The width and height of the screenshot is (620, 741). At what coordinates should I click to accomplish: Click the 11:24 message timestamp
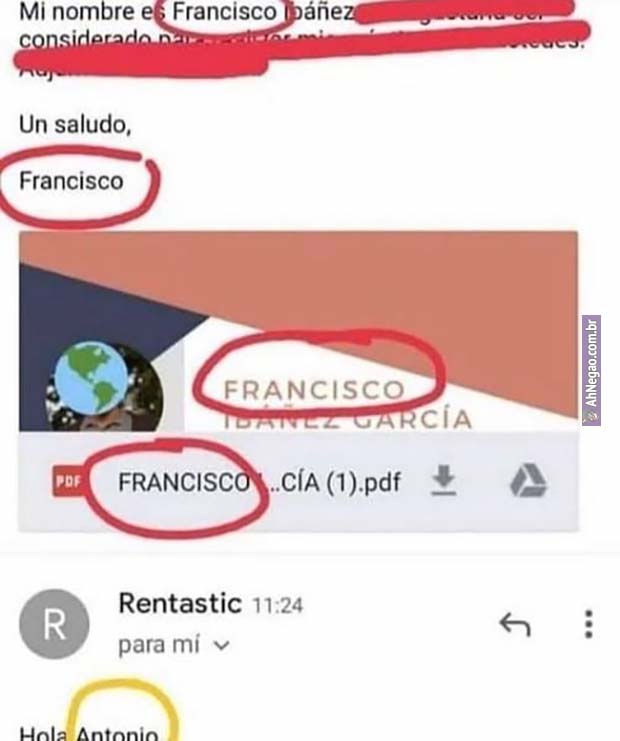point(278,605)
